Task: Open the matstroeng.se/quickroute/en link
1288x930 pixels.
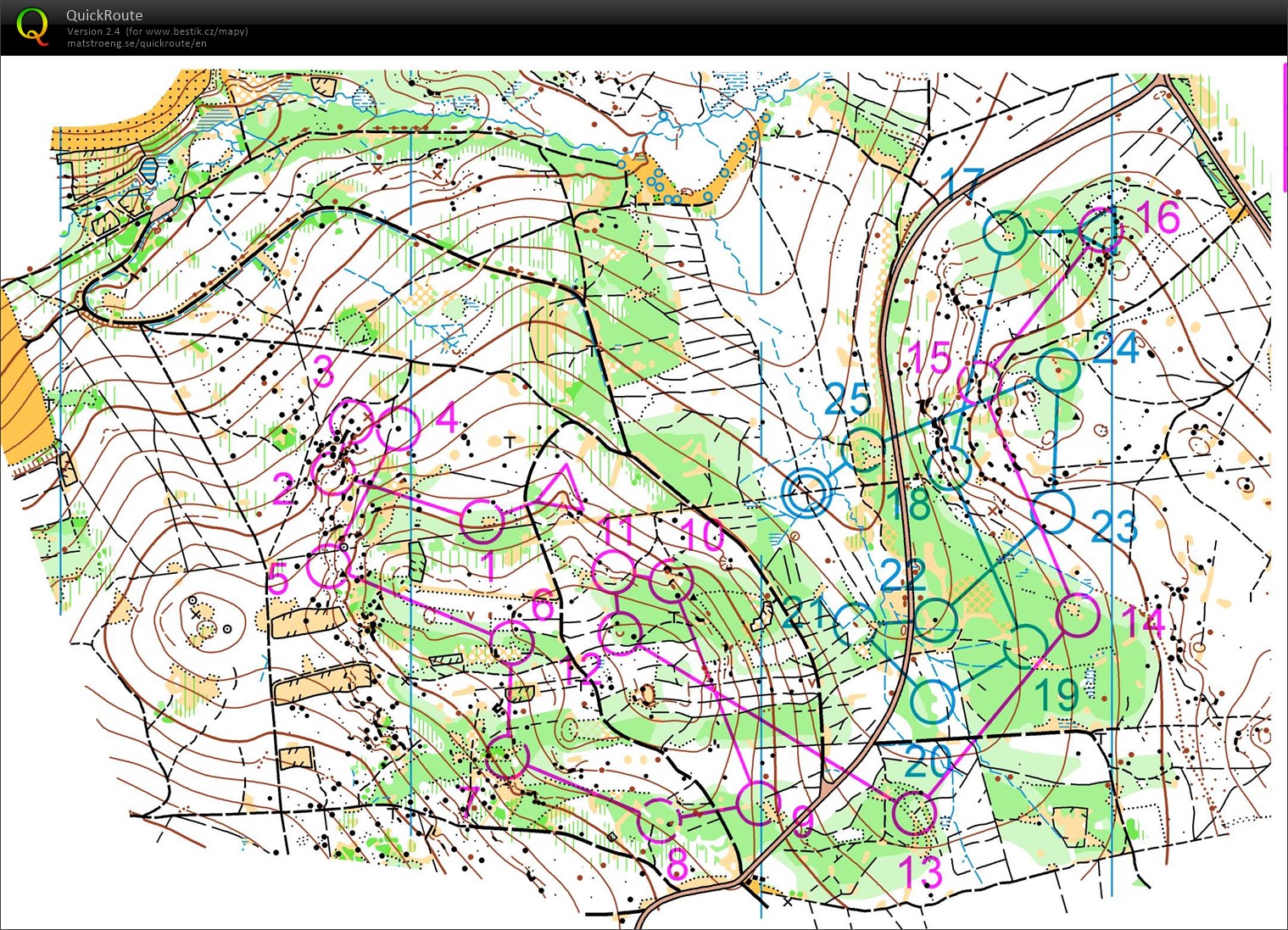Action: [137, 43]
